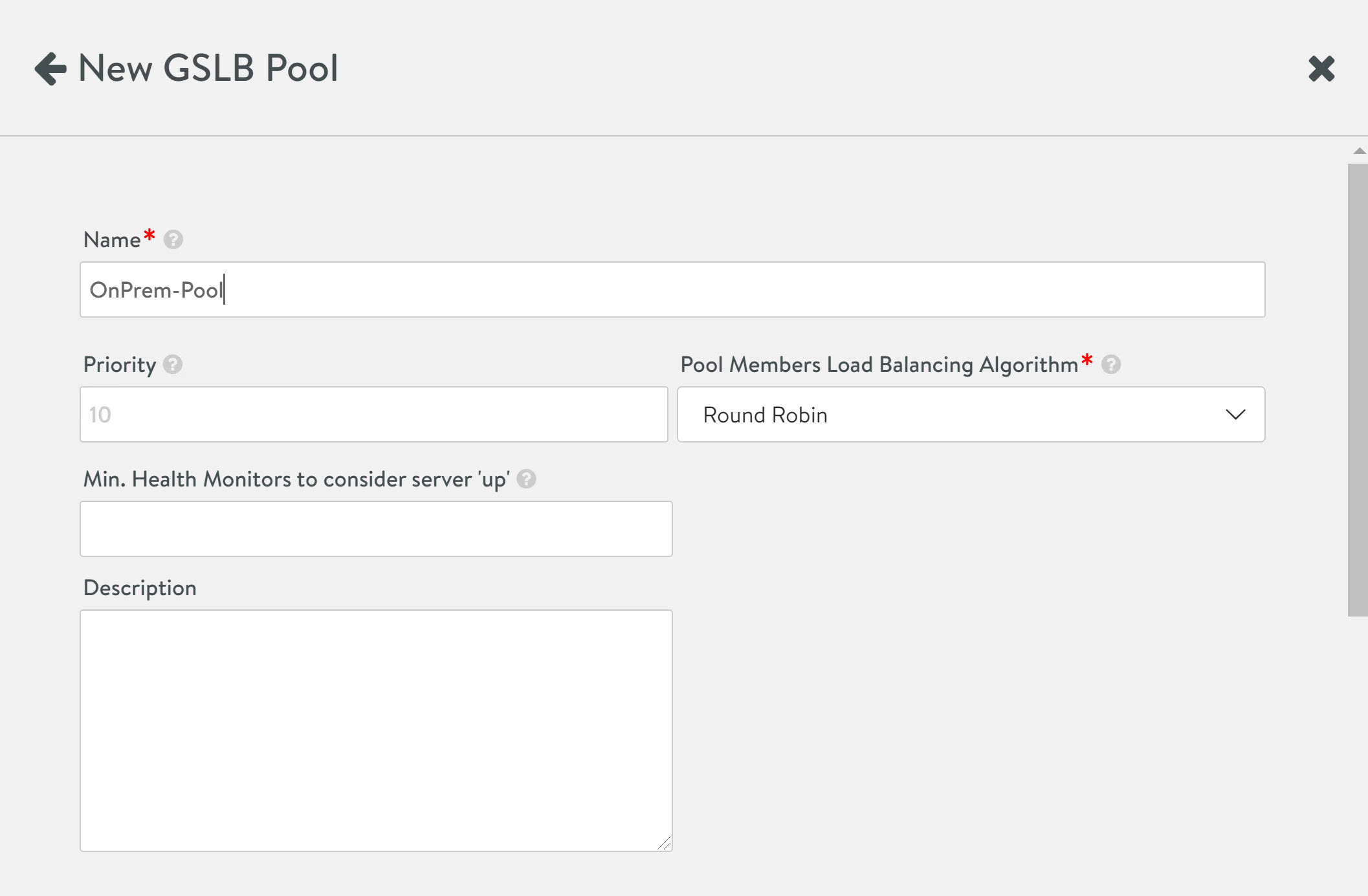This screenshot has width=1368, height=896.
Task: Click the back arrow beside New GSLB Pool
Action: click(x=50, y=69)
